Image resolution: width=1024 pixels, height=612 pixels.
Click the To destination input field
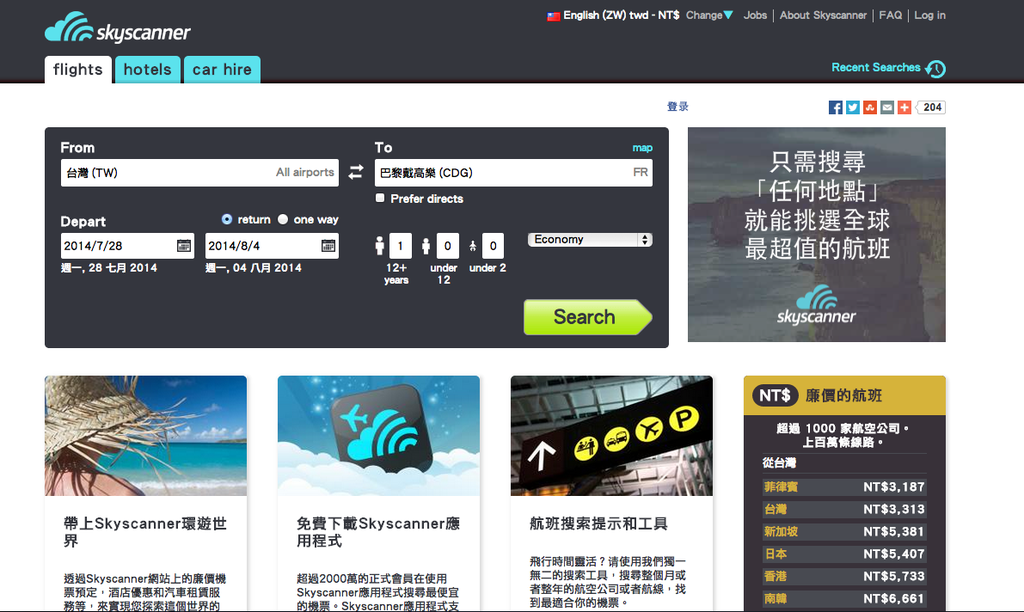[513, 172]
